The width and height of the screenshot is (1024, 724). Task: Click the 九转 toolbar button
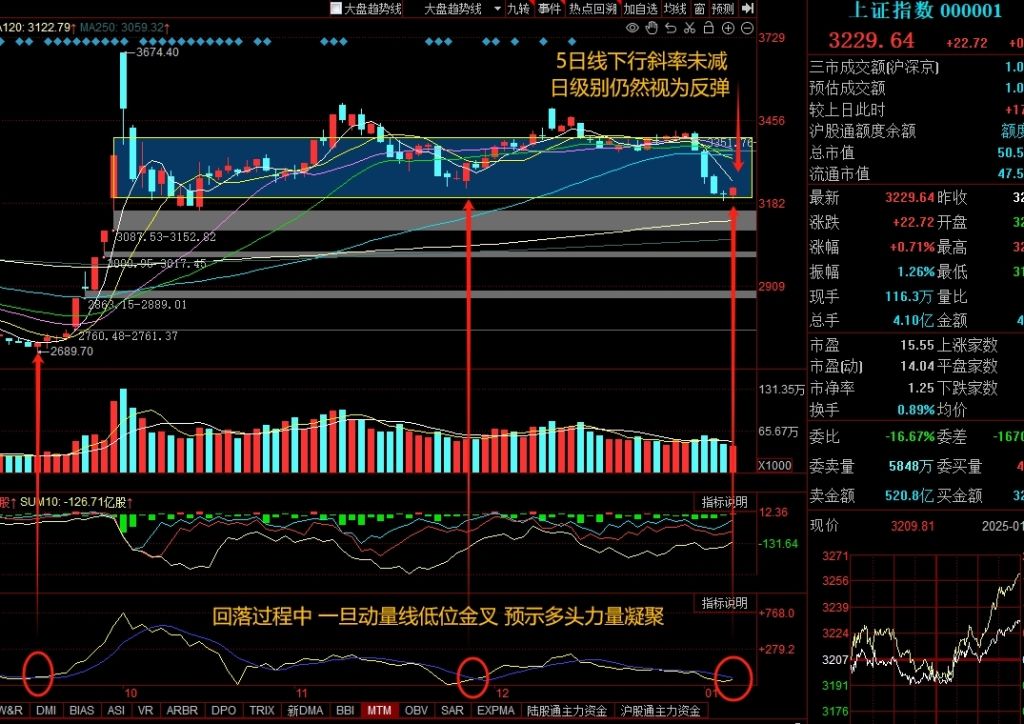[x=519, y=8]
